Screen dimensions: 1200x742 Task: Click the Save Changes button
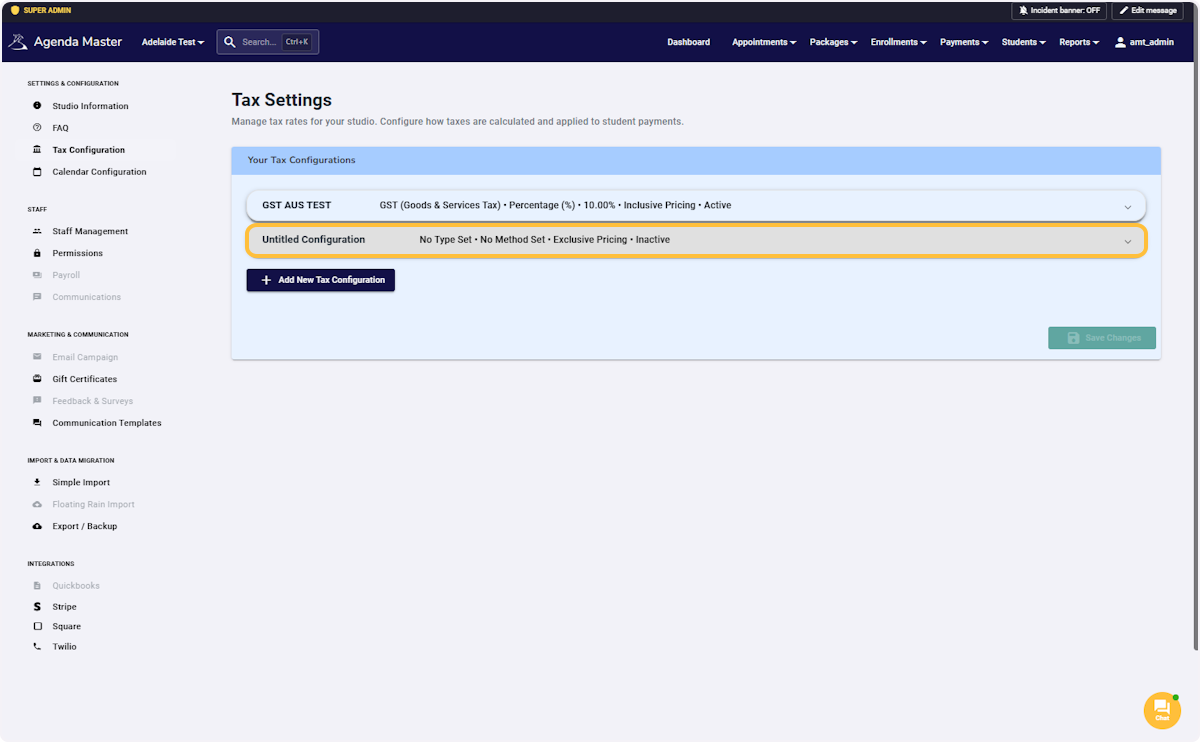(1102, 338)
